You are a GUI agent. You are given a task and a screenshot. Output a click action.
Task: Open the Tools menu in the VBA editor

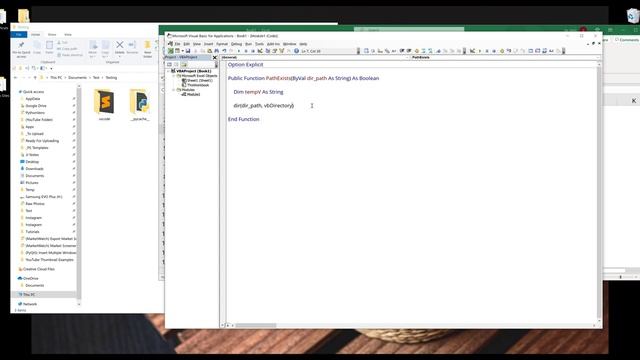tap(259, 44)
